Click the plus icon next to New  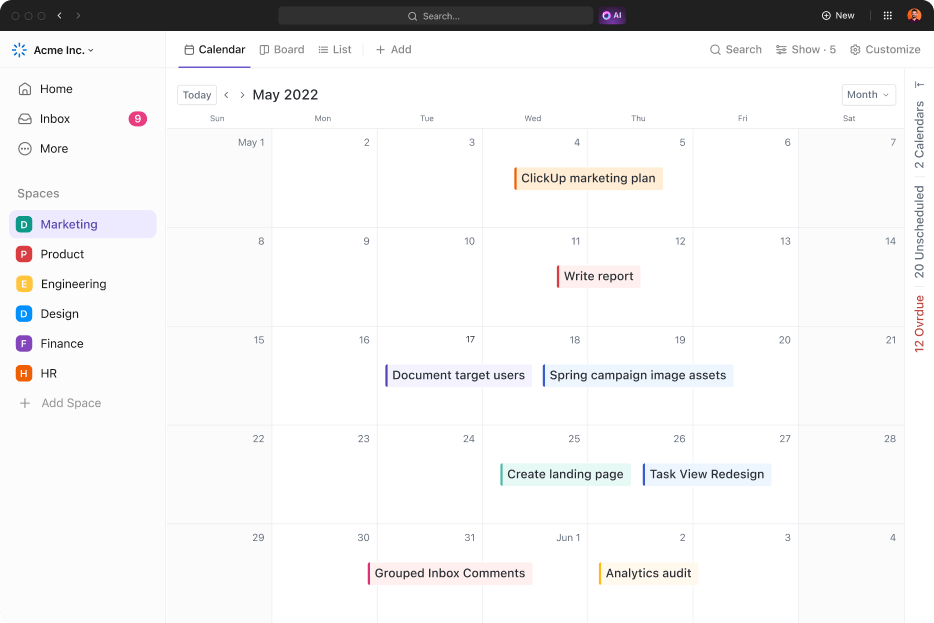(826, 15)
